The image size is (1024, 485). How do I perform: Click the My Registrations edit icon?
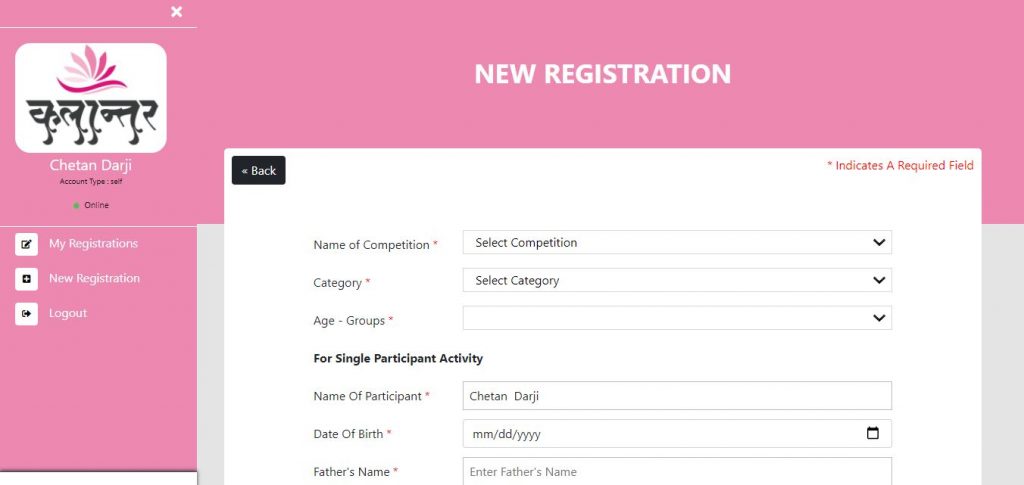click(26, 244)
